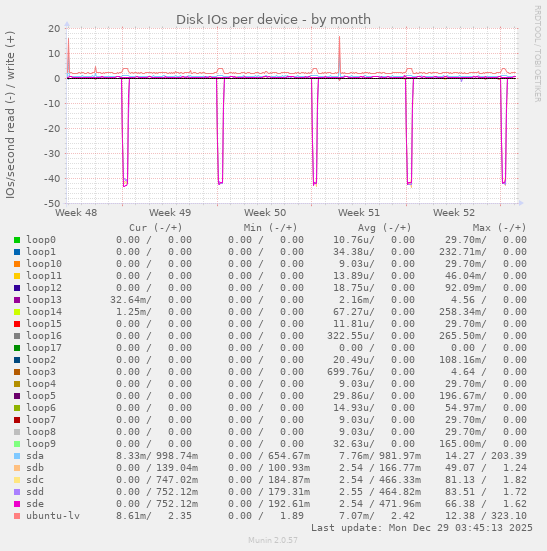Click the loop14 lime legend swatch
The image size is (547, 551).
click(x=17, y=312)
